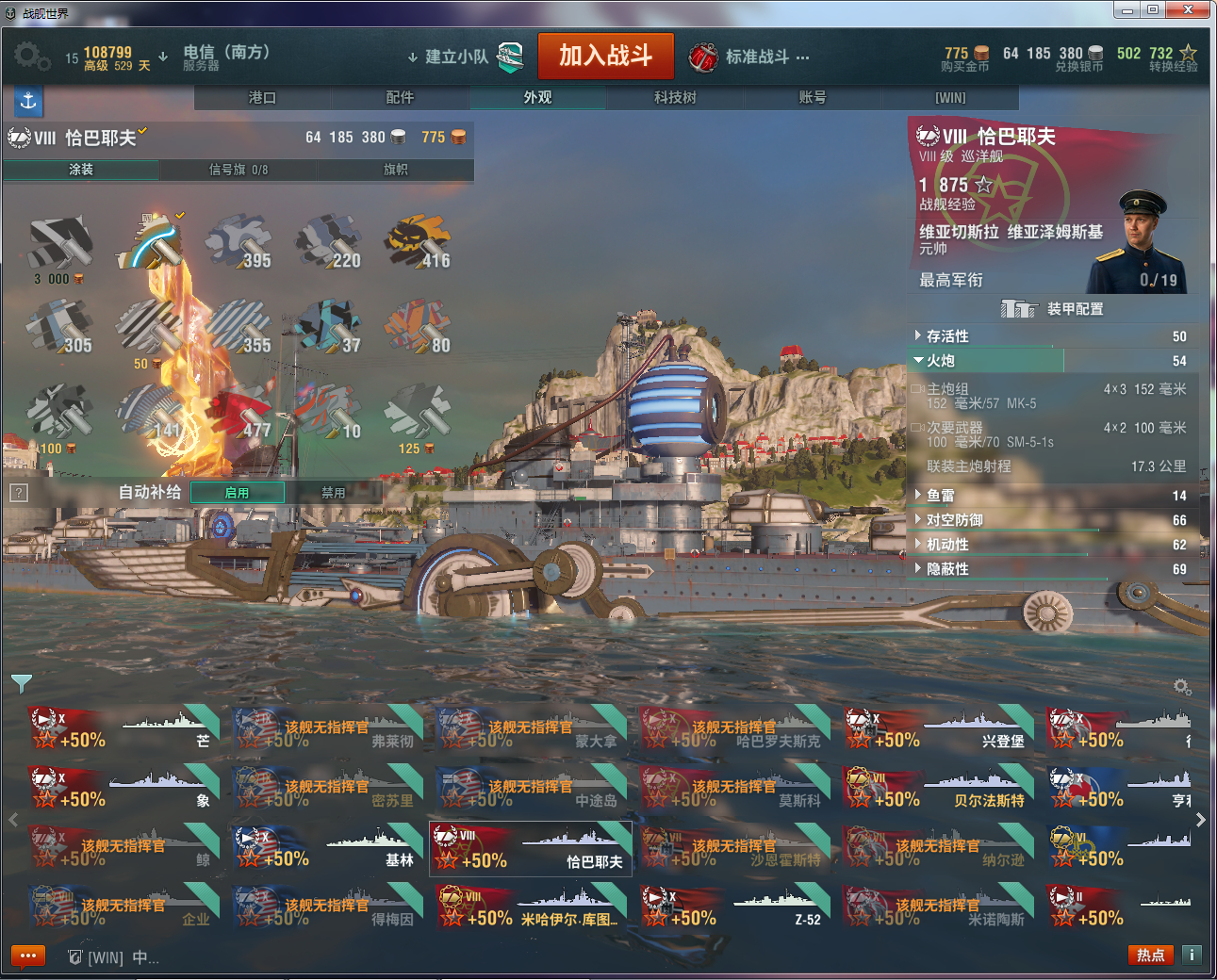Image resolution: width=1217 pixels, height=980 pixels.
Task: Select the pumpkin Halloween camouflage
Action: [419, 242]
